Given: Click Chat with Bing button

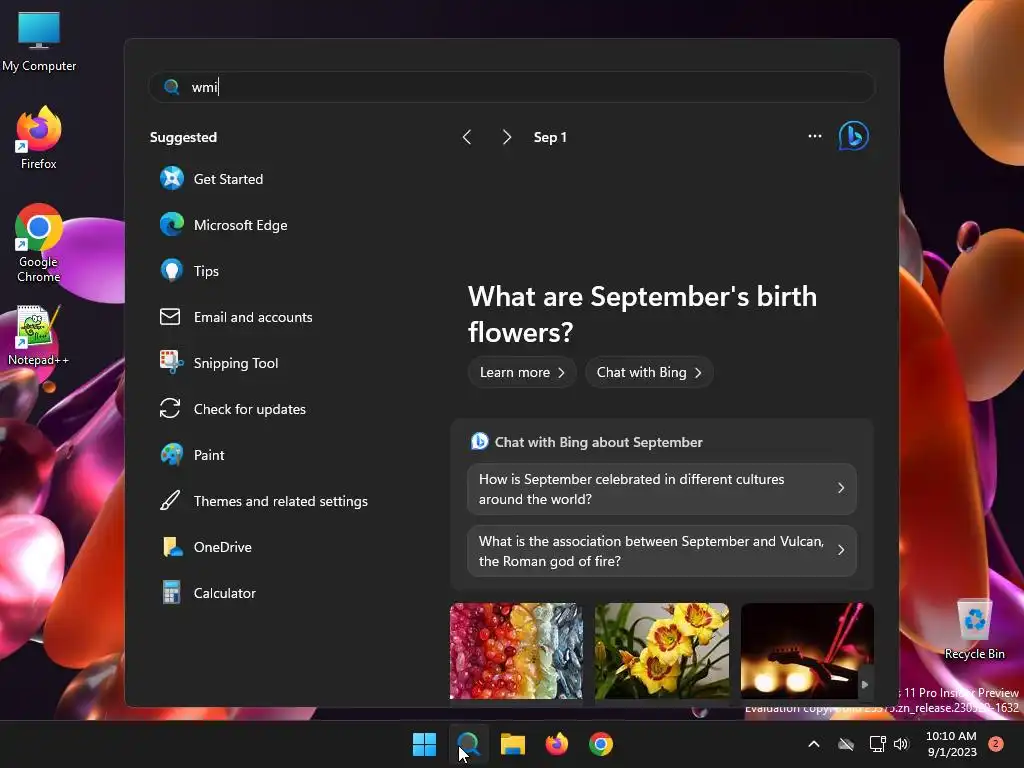Looking at the screenshot, I should tap(648, 372).
